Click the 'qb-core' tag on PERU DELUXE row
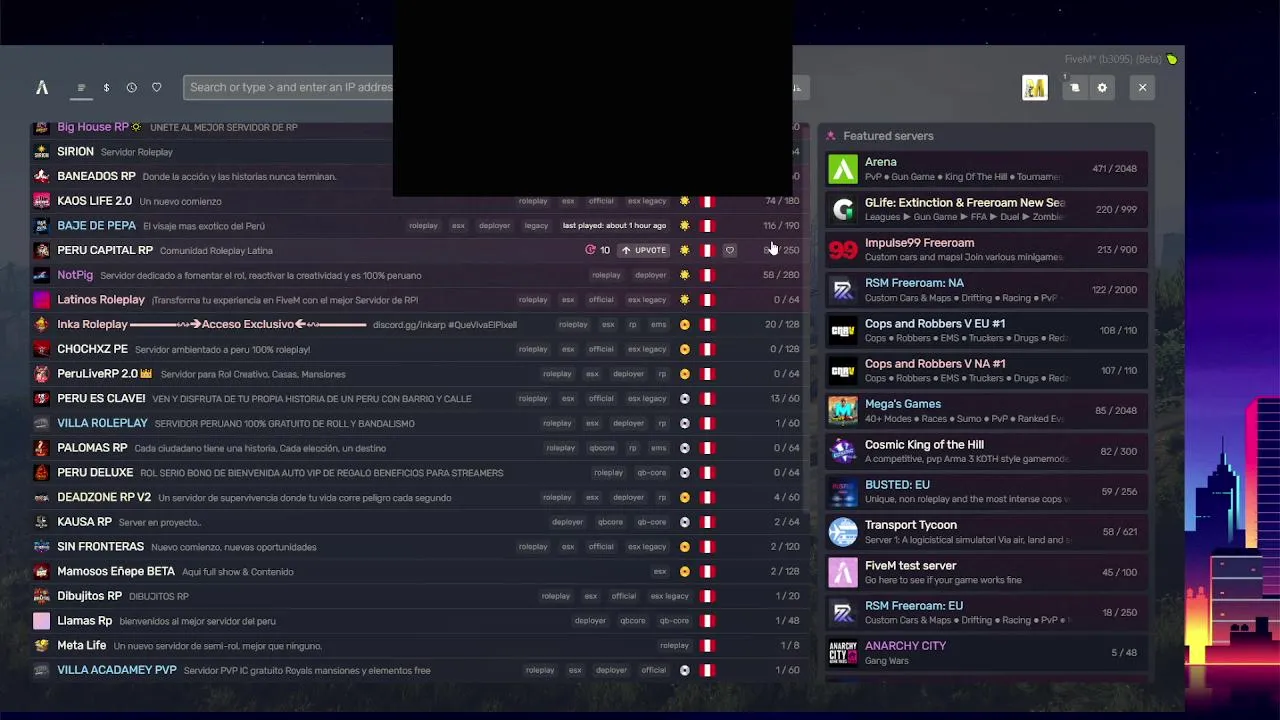The width and height of the screenshot is (1280, 720). (x=652, y=473)
